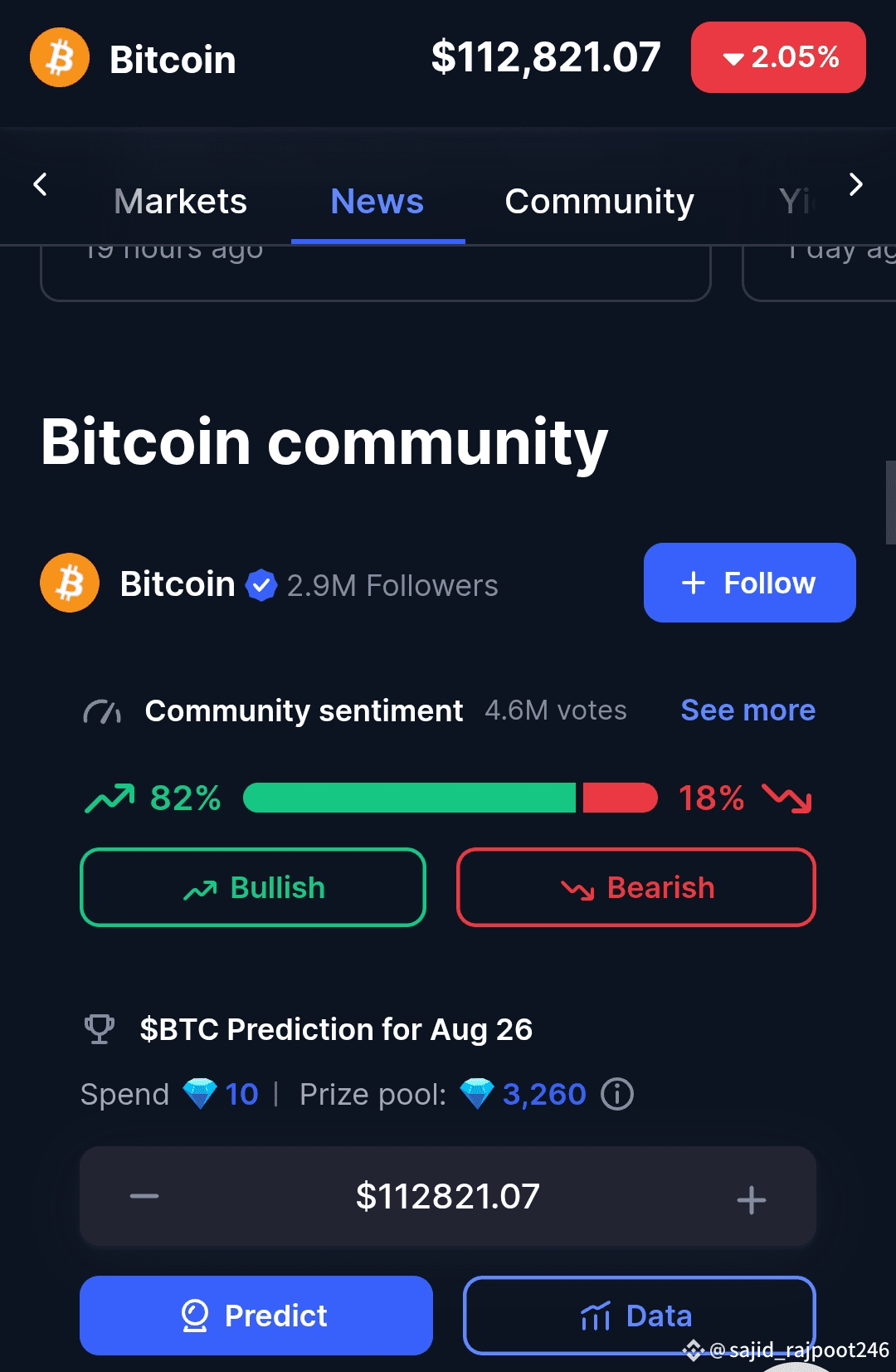Show previous tabs with left chevron
Image resolution: width=896 pixels, height=1372 pixels.
[x=40, y=184]
